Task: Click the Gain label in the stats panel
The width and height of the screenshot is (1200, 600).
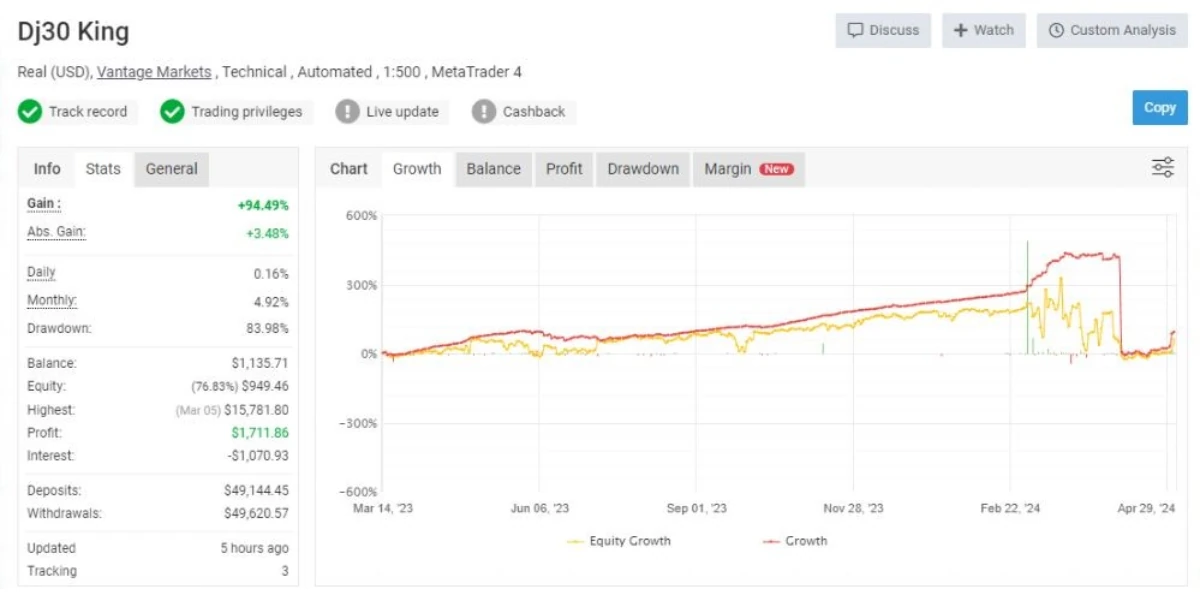Action: click(x=44, y=204)
